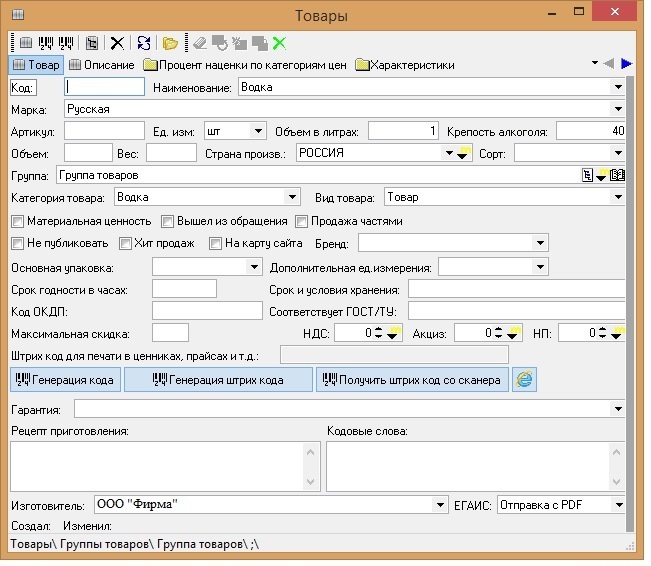Switch to the Товар tab
This screenshot has width=651, height=566.
[x=36, y=65]
